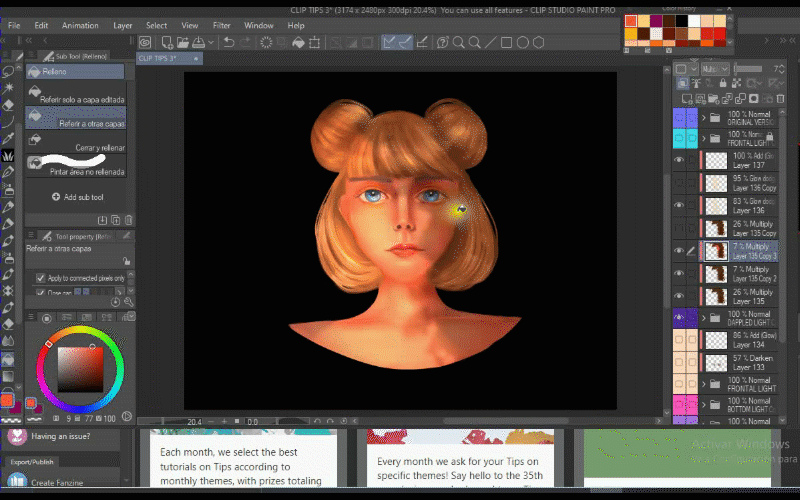Click the trash icon in Sub Tool panel
800x500 pixels.
pyautogui.click(x=128, y=220)
